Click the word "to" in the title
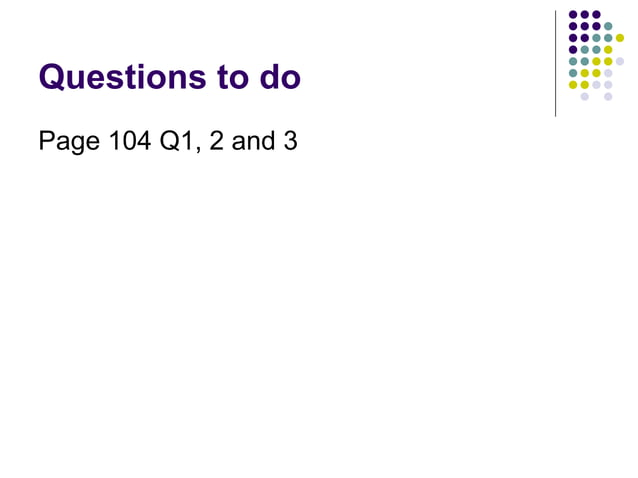Screen dimensions: 638x478 [233, 77]
